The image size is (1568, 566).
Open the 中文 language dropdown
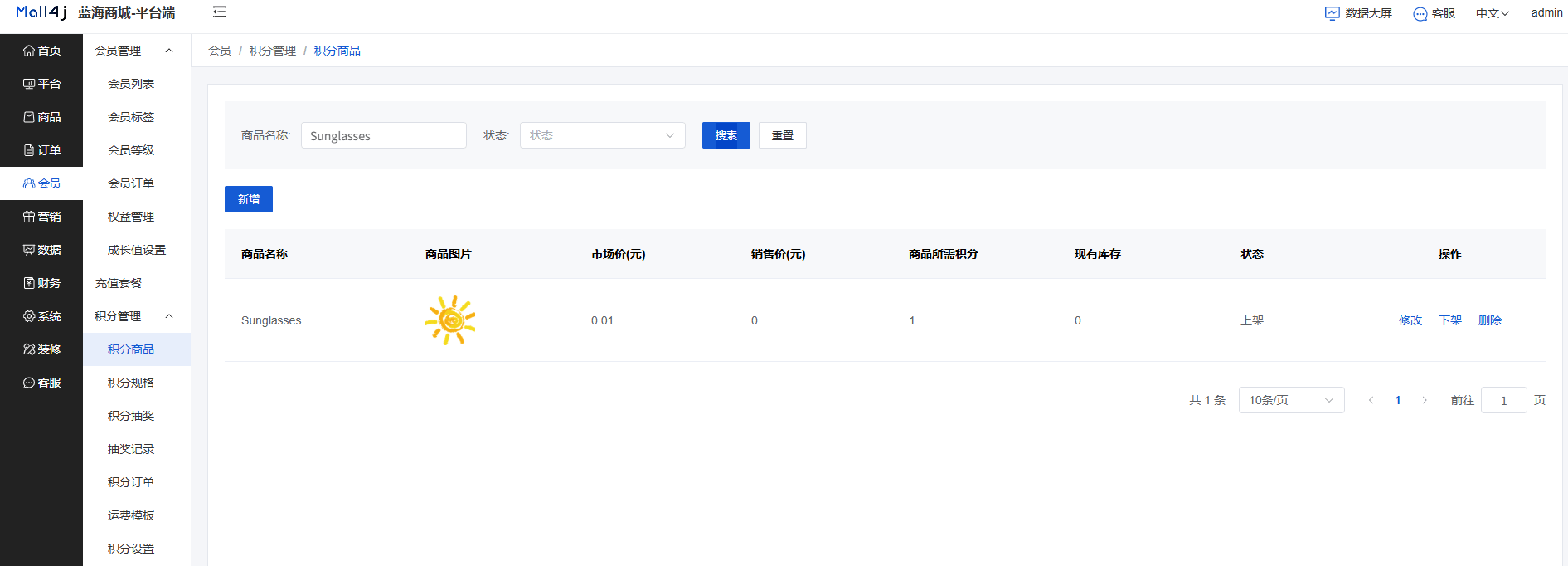(1493, 13)
